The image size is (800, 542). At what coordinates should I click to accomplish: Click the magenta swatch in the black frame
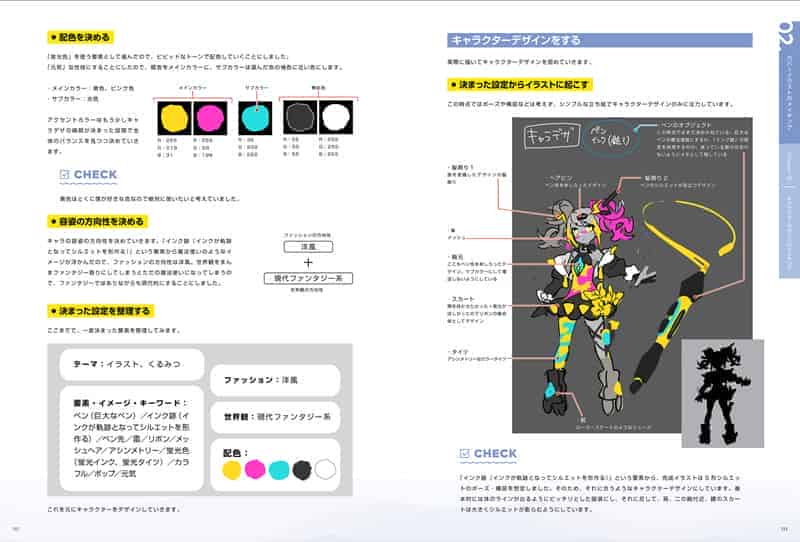tap(210, 118)
